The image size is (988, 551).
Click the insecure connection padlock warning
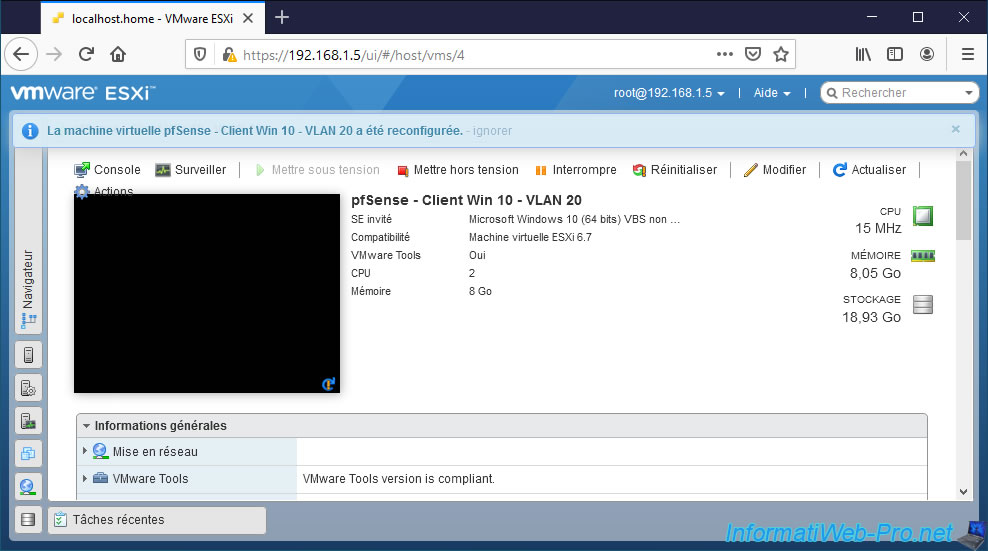pyautogui.click(x=229, y=55)
